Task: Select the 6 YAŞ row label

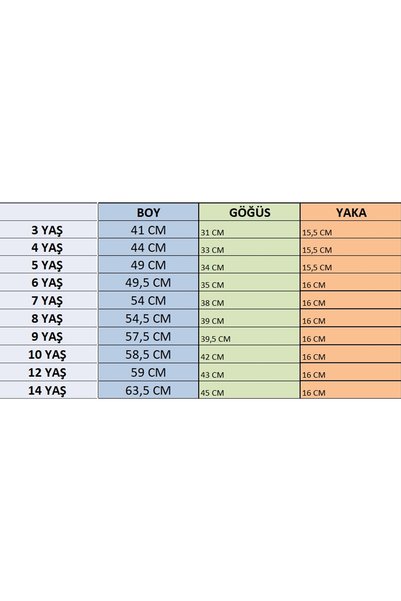Action: (x=48, y=283)
